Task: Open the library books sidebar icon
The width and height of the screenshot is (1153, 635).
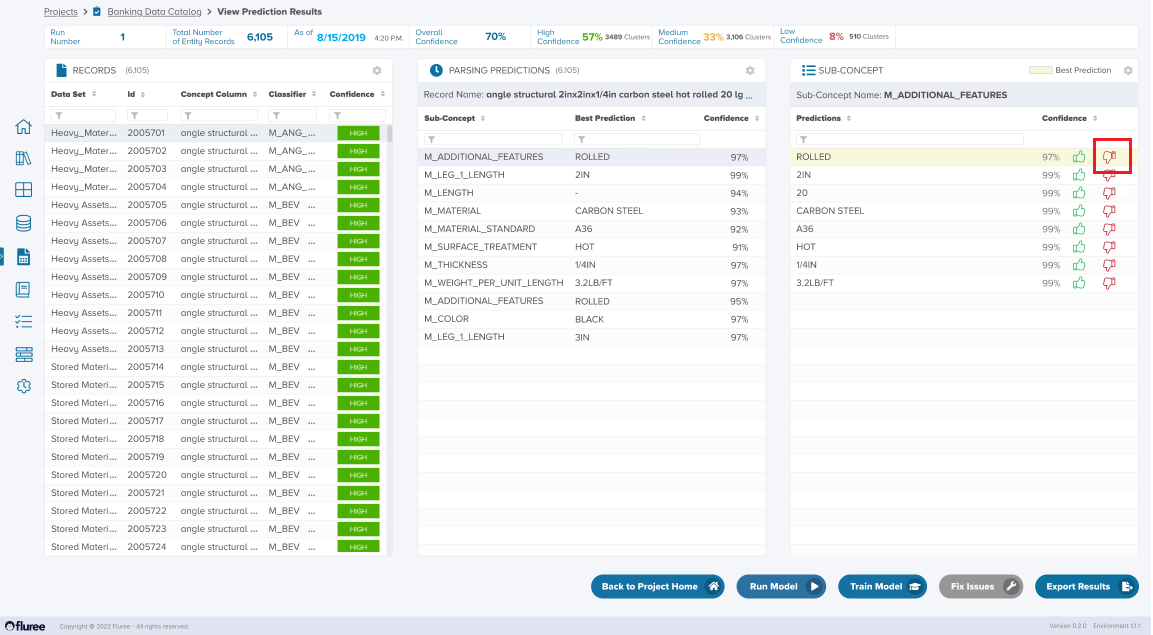Action: (24, 159)
